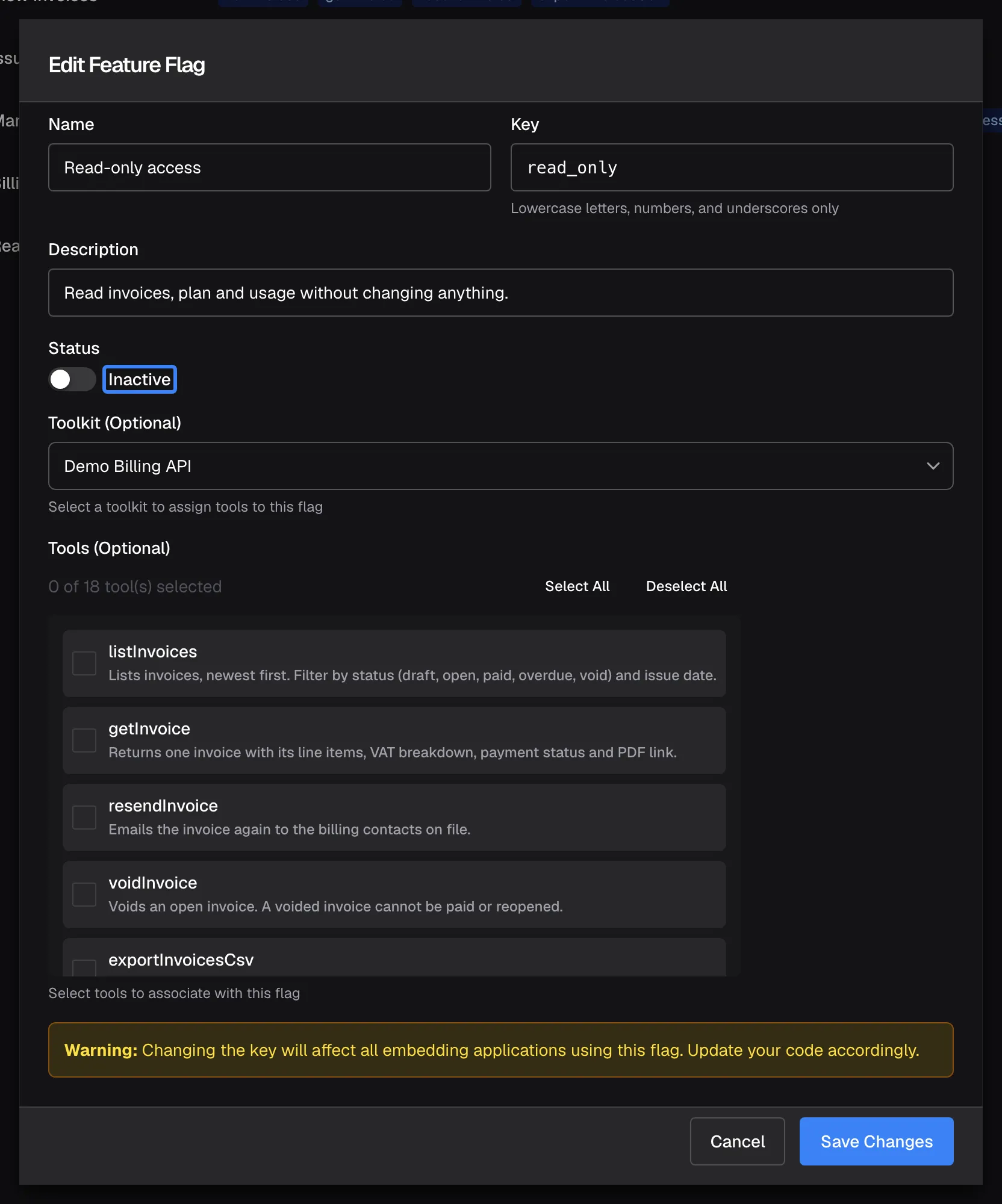The width and height of the screenshot is (1002, 1204).
Task: Click the exportInvoicesCsv tool name
Action: coord(181,960)
